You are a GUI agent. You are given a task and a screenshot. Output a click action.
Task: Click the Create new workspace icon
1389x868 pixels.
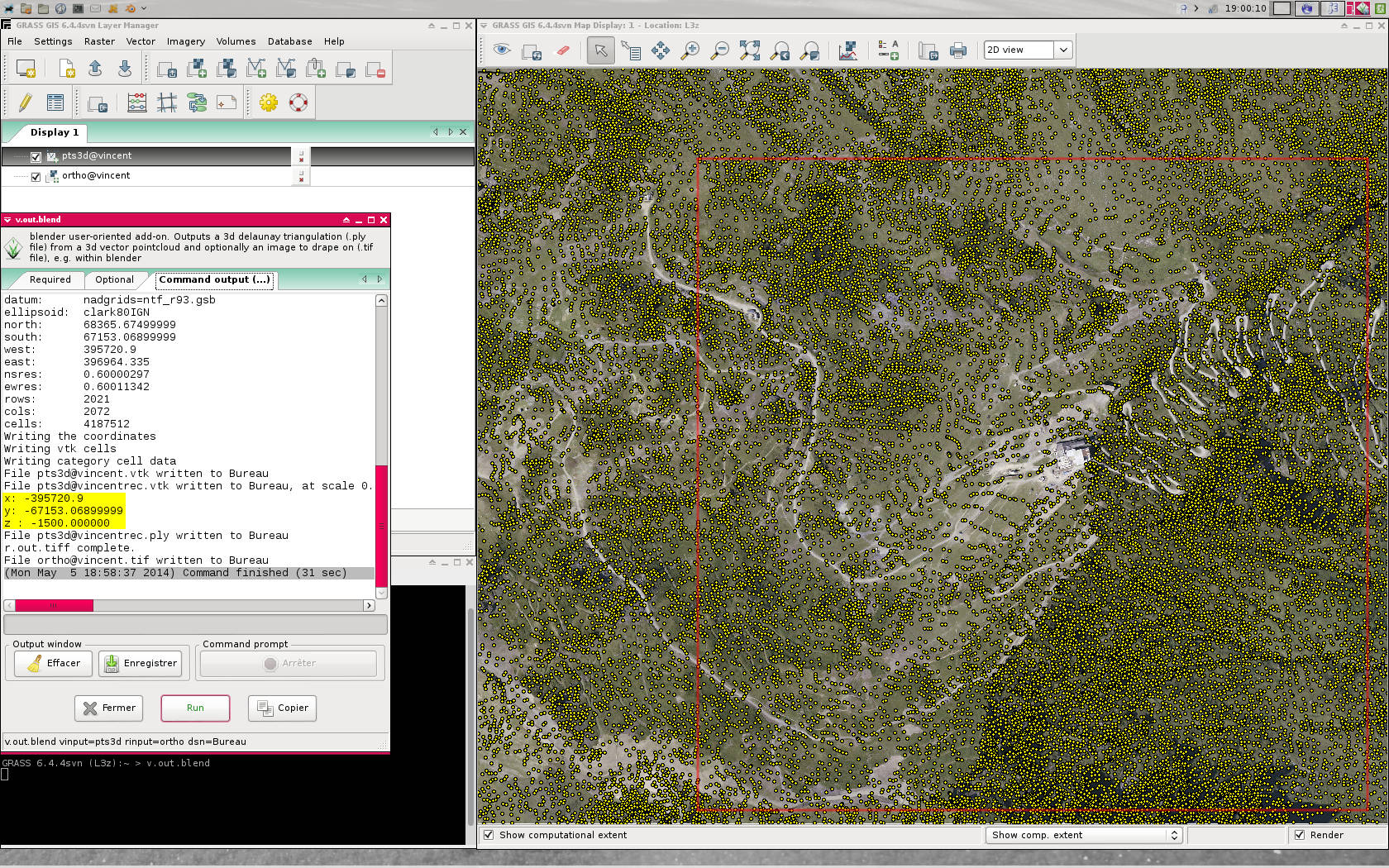pyautogui.click(x=66, y=69)
